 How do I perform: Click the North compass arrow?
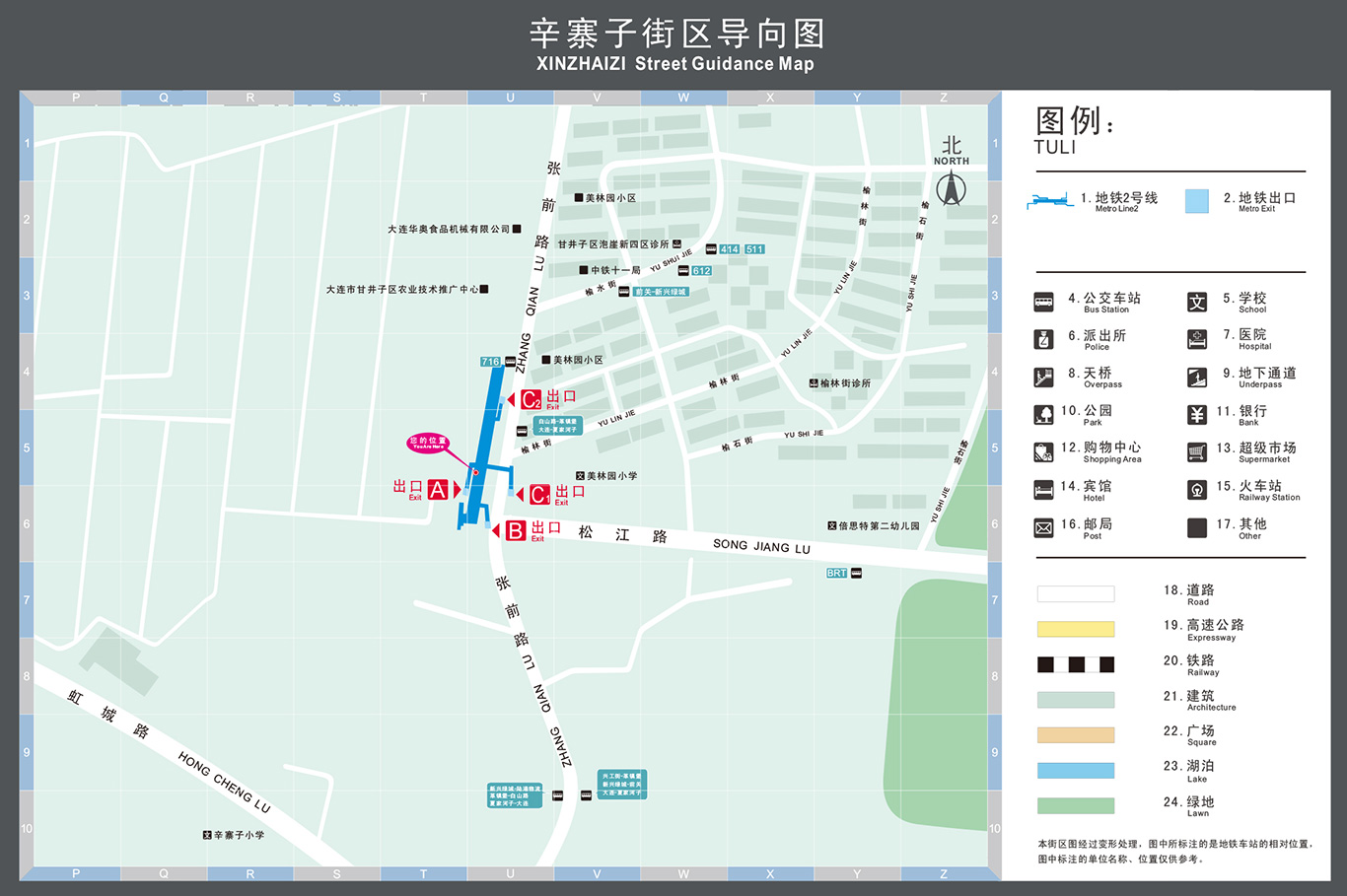(x=951, y=187)
